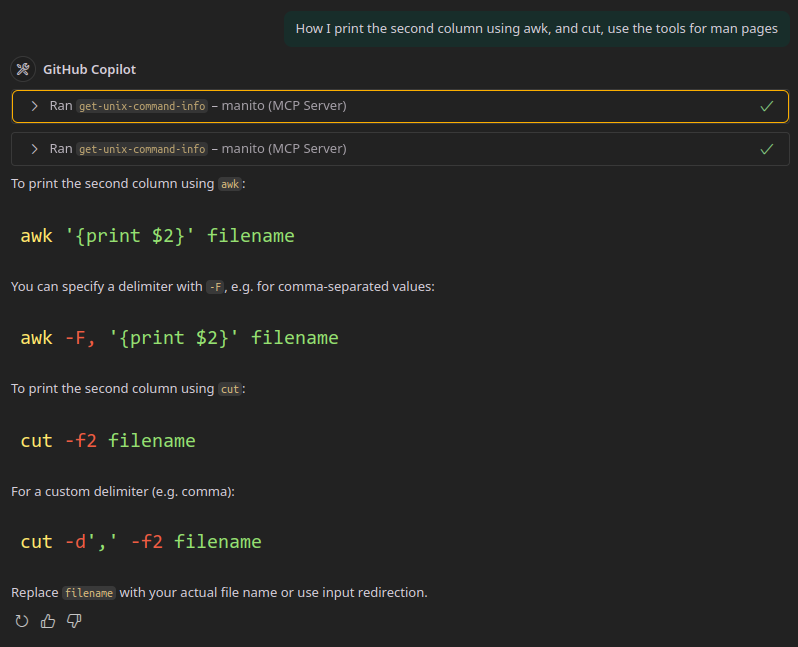
Task: Click the cut -f2 filename code block
Action: point(108,441)
